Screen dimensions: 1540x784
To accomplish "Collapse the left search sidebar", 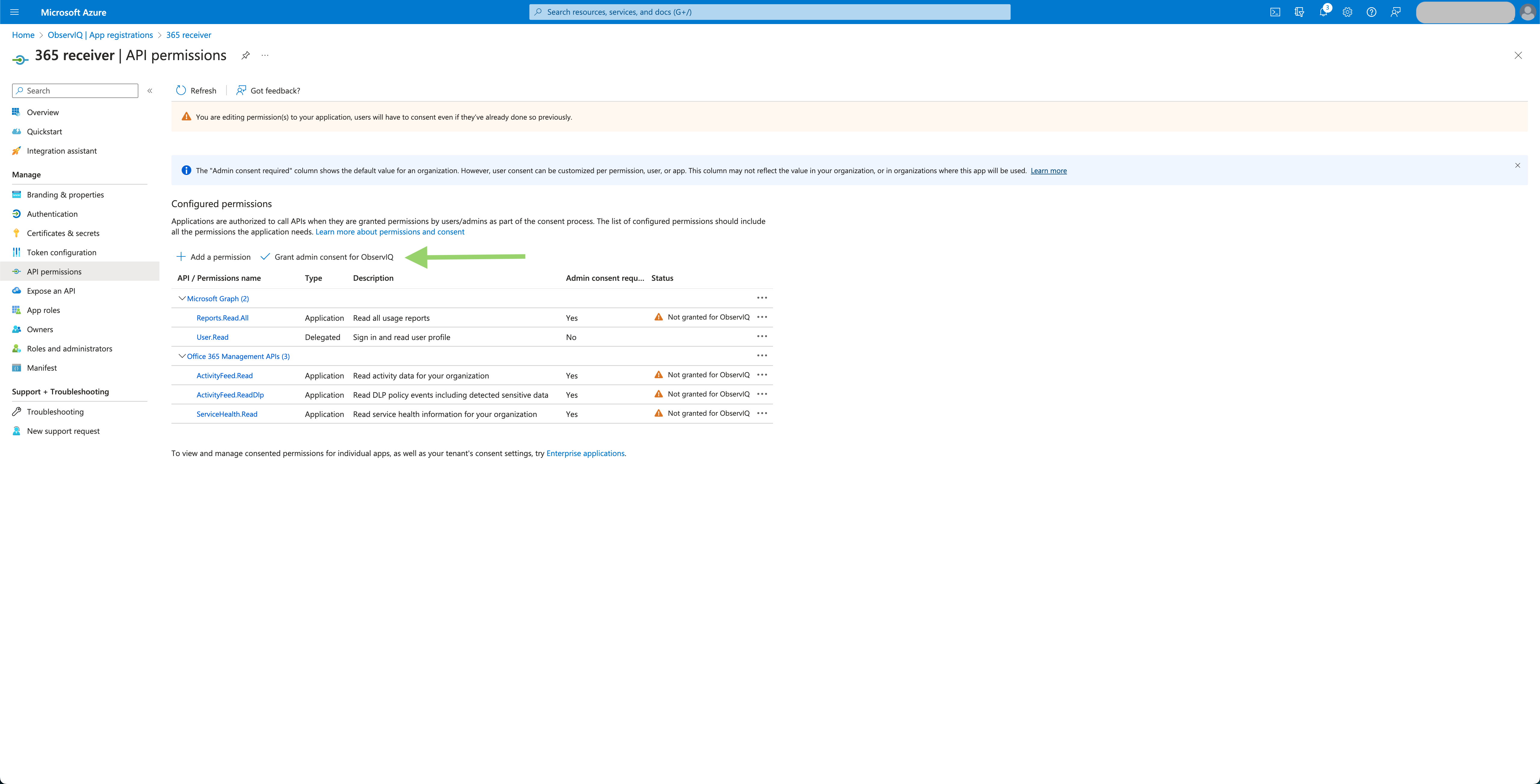I will tap(150, 91).
